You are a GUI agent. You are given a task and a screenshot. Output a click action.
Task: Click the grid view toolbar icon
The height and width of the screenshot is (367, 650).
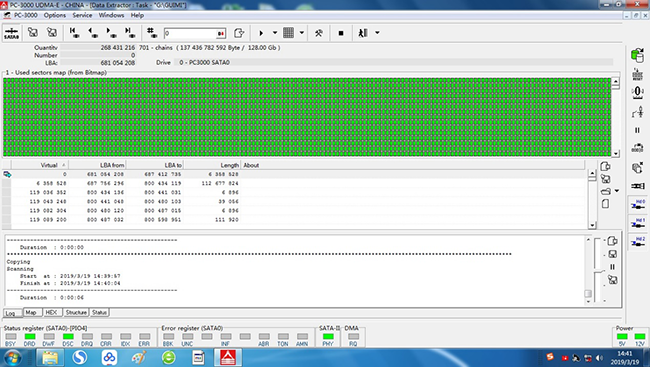pyautogui.click(x=289, y=33)
